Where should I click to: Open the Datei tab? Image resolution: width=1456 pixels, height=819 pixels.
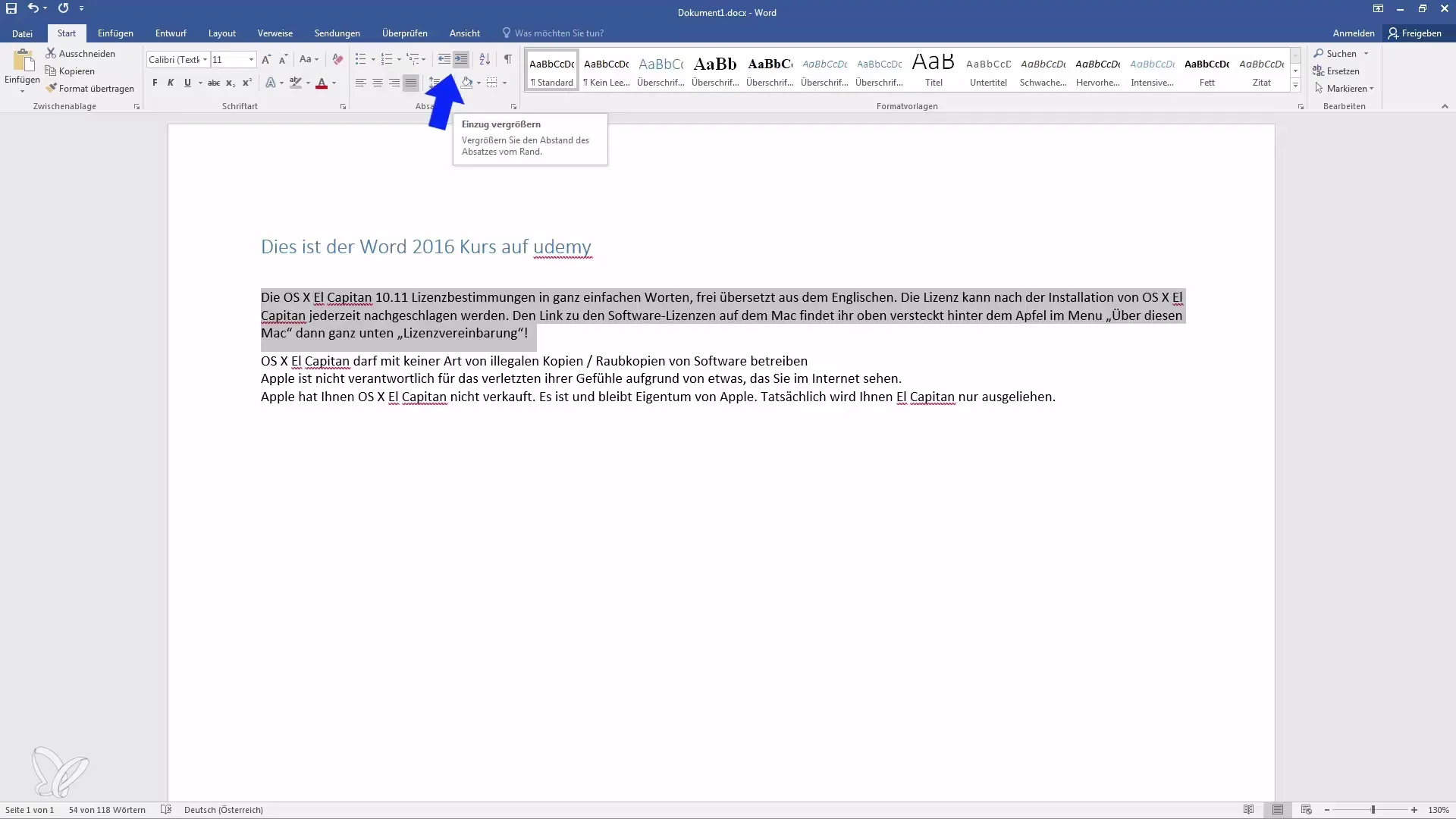tap(22, 33)
